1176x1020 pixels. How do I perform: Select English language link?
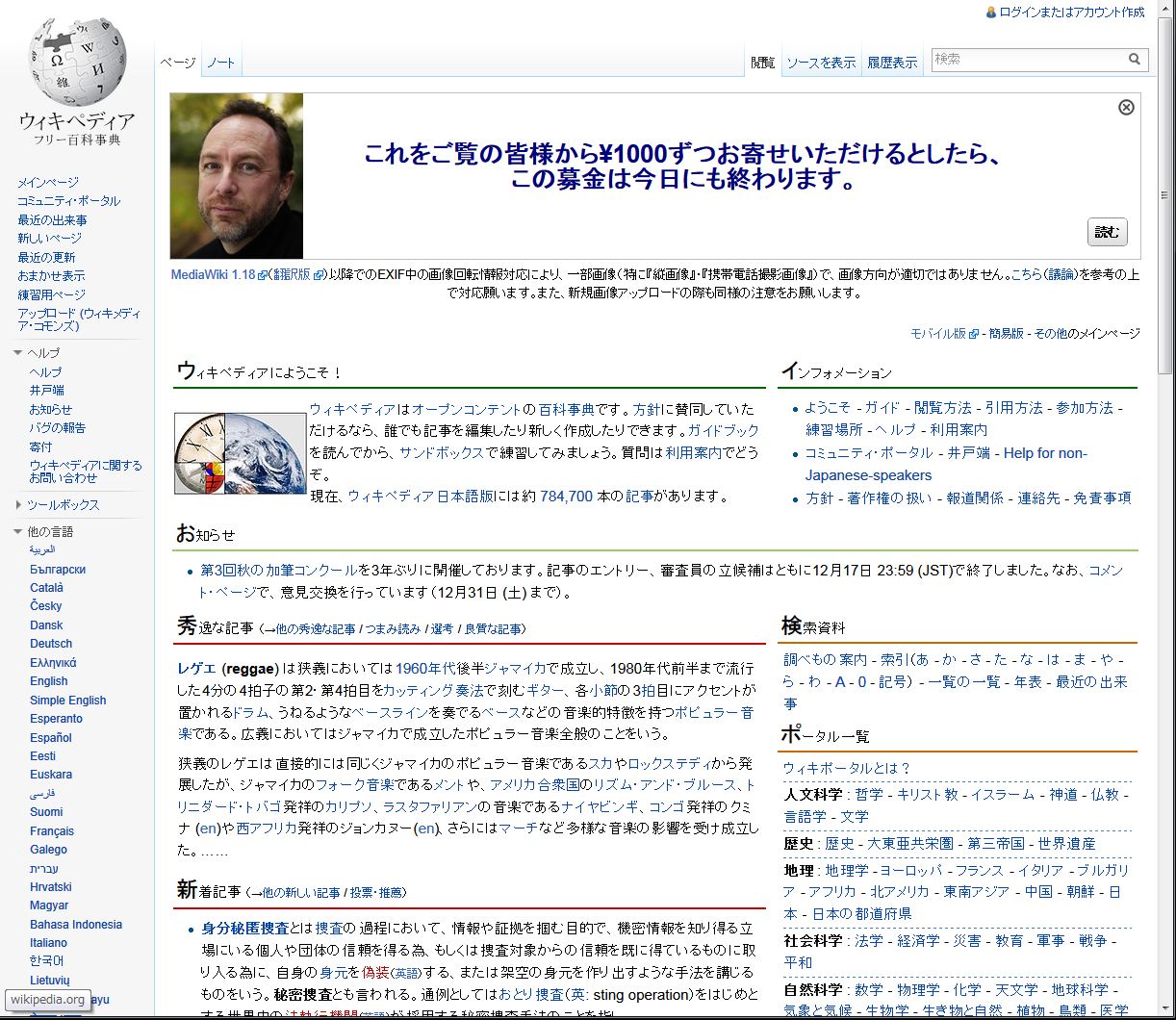tap(49, 681)
